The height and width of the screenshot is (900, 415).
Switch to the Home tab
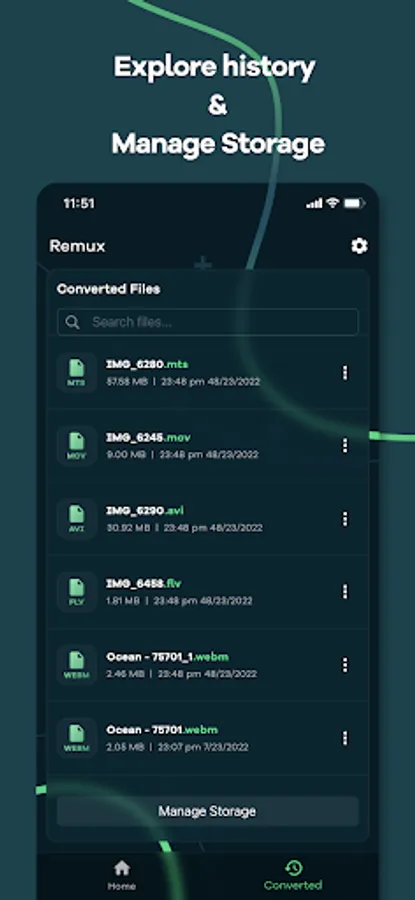tap(122, 875)
